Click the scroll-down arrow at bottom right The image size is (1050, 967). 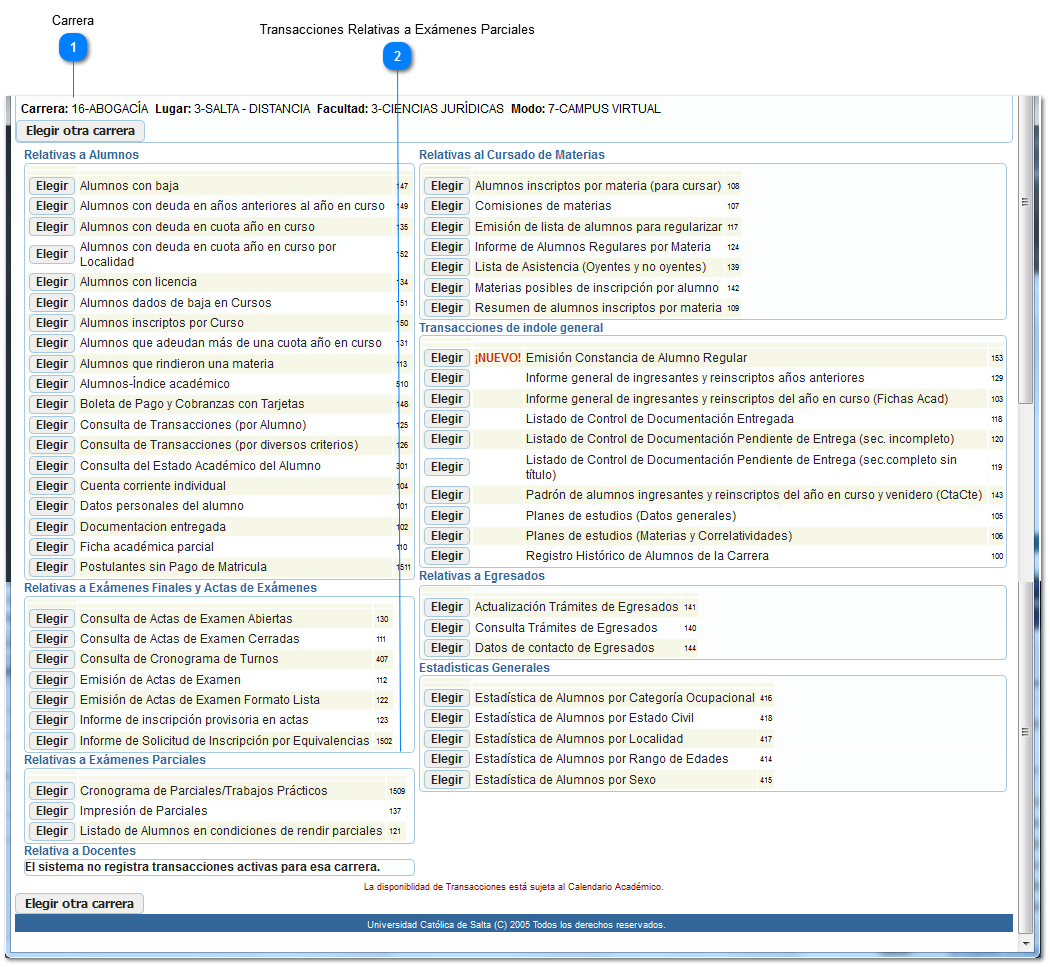click(1025, 943)
